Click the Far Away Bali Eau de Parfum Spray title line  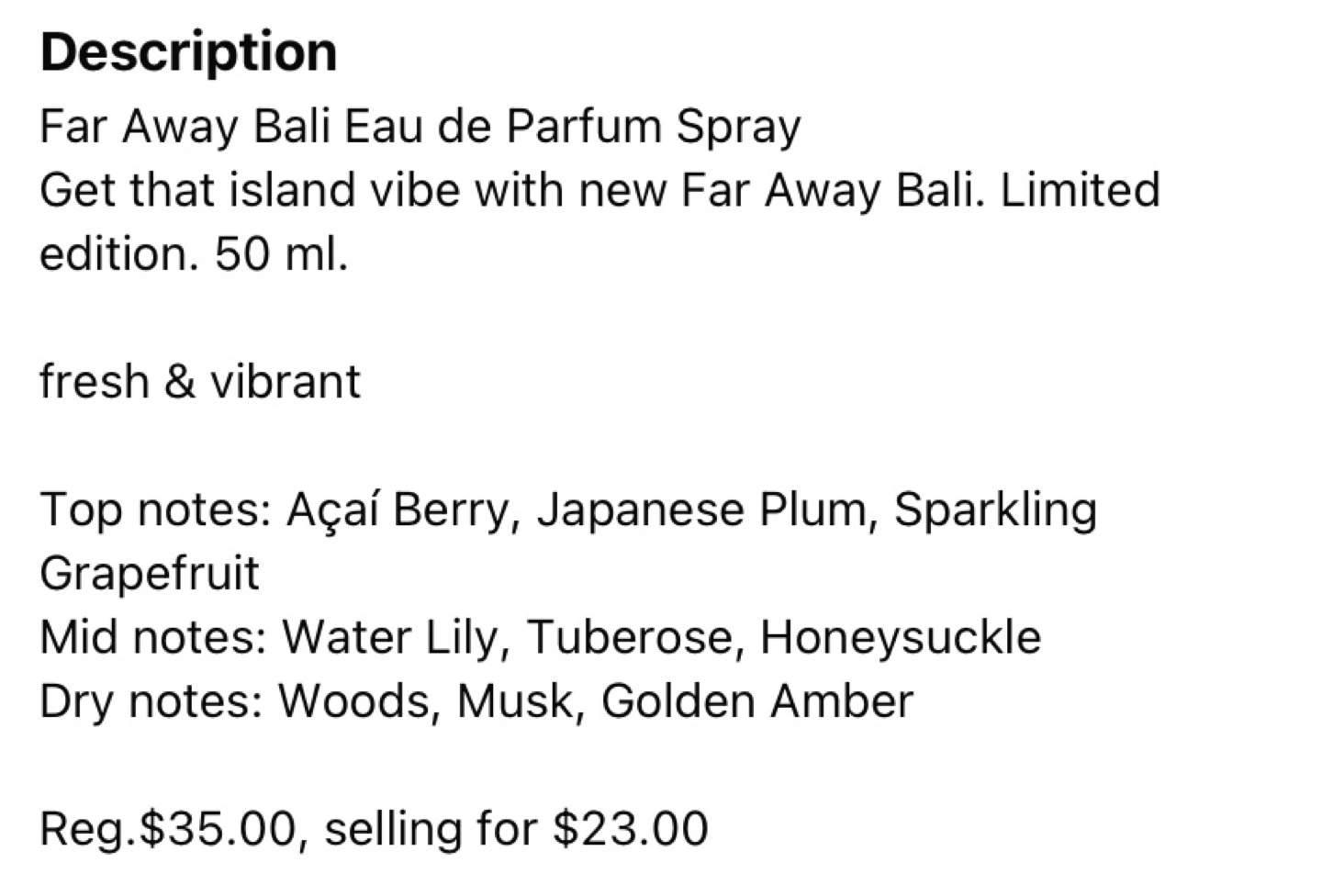[x=420, y=127]
